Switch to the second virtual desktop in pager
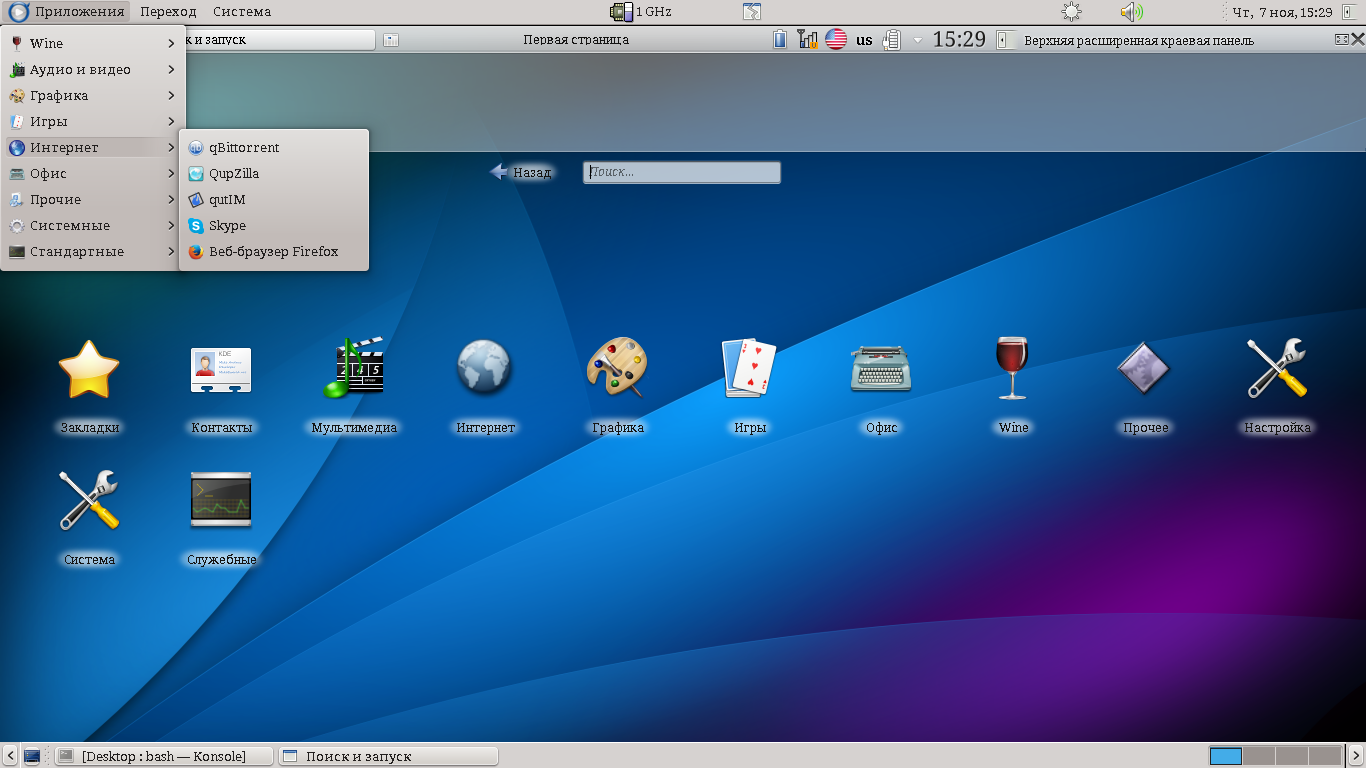This screenshot has width=1366, height=768. [1258, 756]
